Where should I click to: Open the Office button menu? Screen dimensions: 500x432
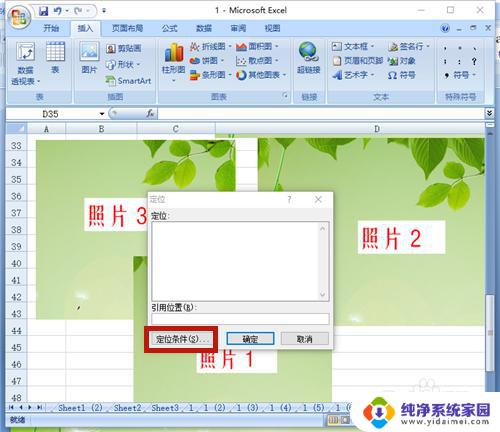[19, 17]
